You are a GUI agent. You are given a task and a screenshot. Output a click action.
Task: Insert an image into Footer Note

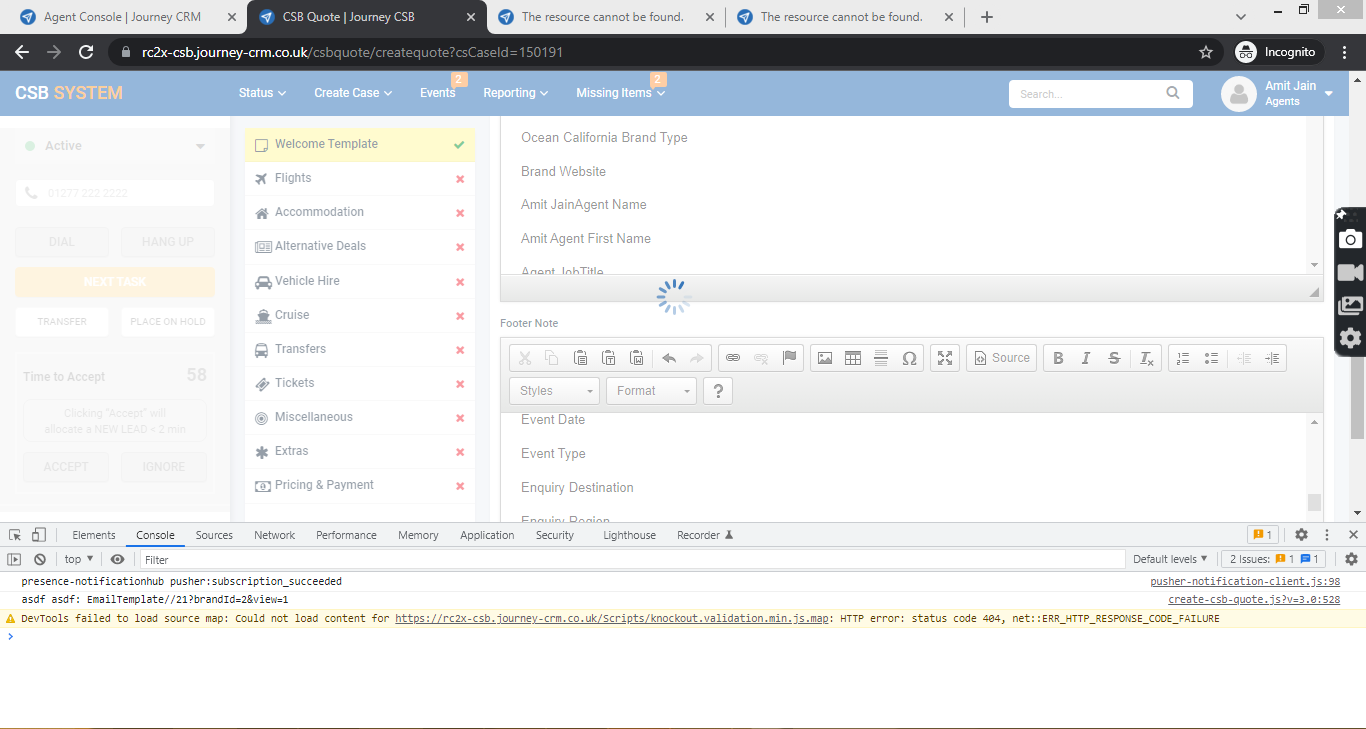(x=825, y=358)
